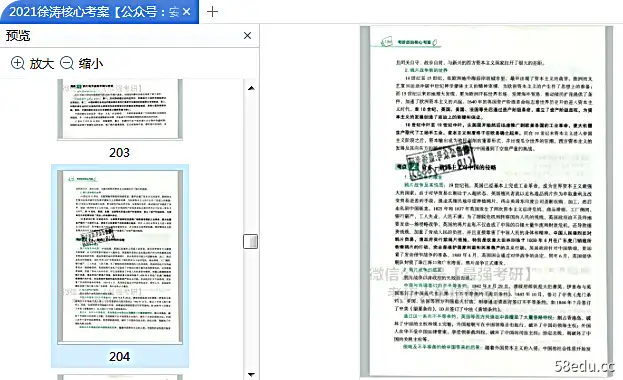
Task: Click the 预览 panel title
Action: [x=18, y=36]
